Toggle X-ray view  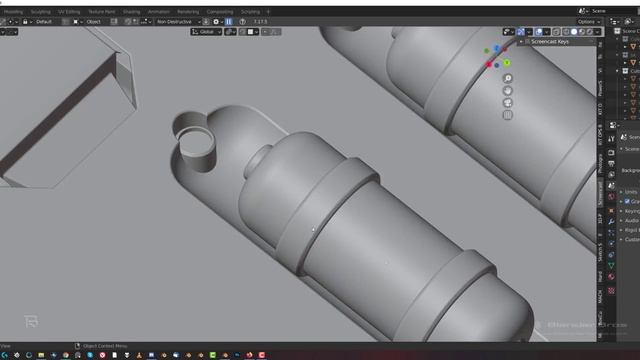556,32
